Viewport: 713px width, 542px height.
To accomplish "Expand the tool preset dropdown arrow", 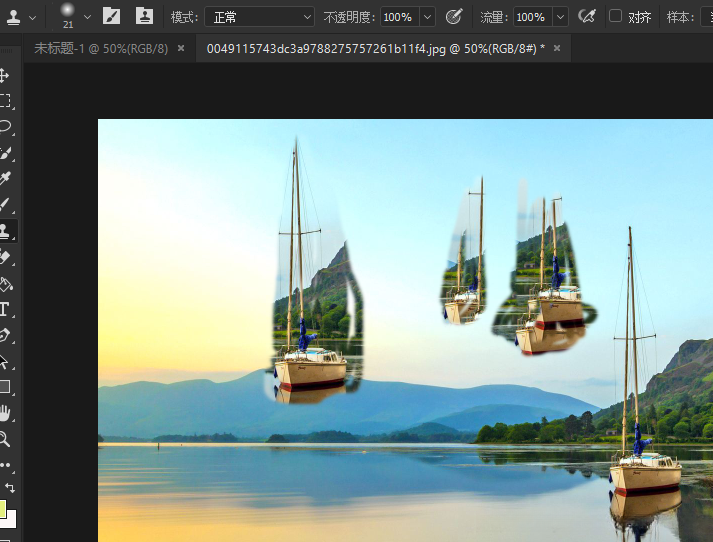I will pos(32,18).
